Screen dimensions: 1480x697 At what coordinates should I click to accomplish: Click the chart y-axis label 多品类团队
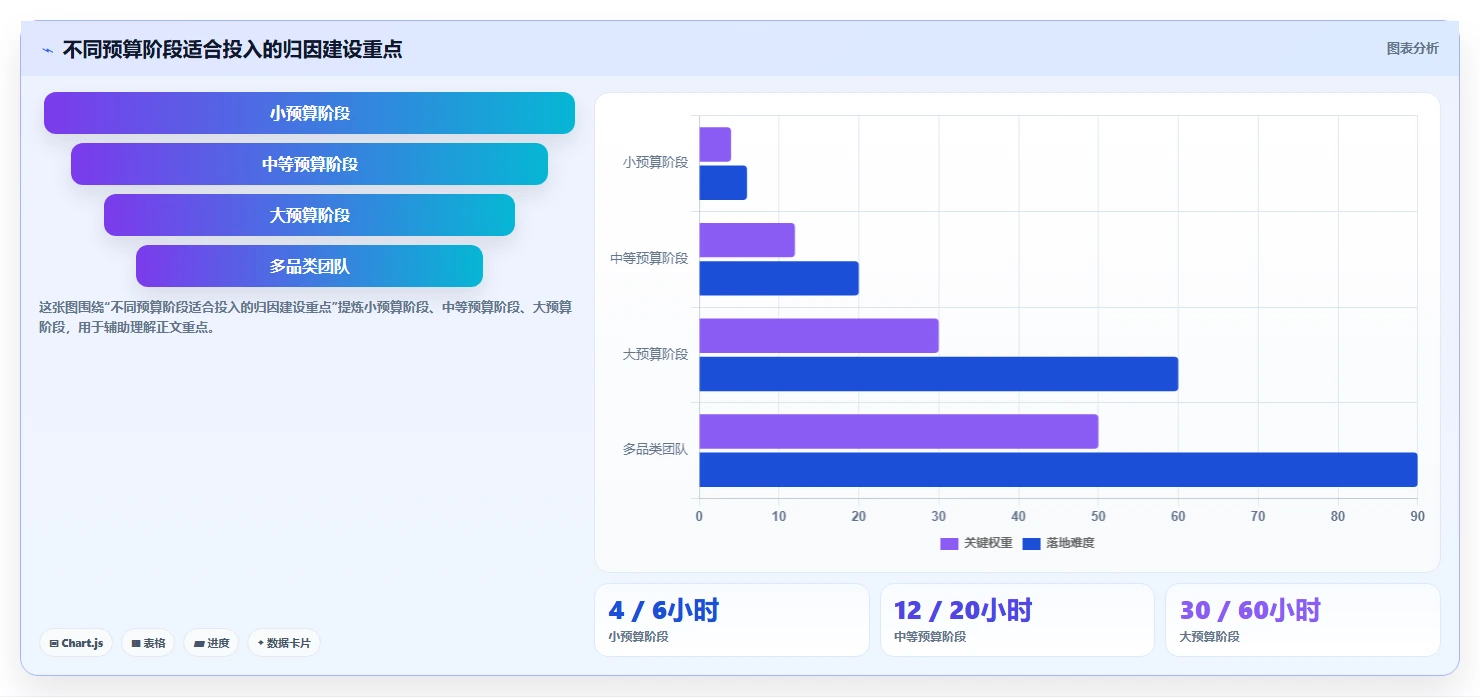pyautogui.click(x=655, y=450)
